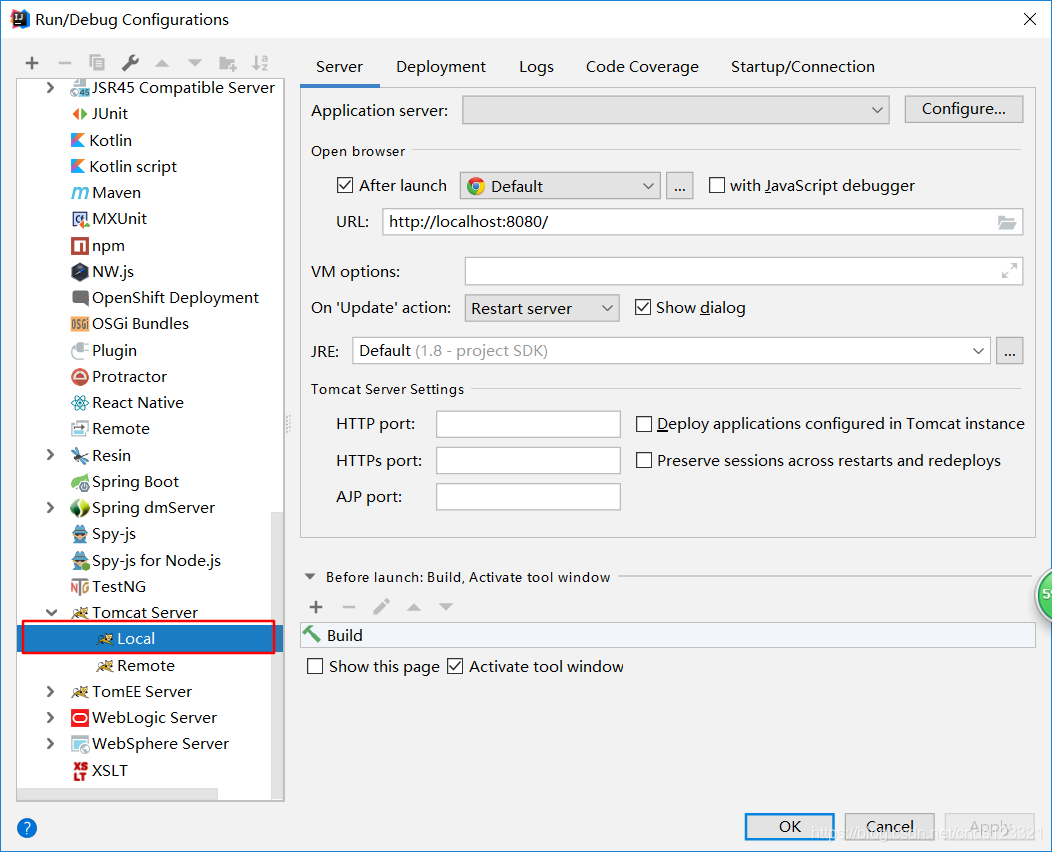Select the NW.js configuration type
Viewport: 1052px width, 852px height.
pos(102,272)
